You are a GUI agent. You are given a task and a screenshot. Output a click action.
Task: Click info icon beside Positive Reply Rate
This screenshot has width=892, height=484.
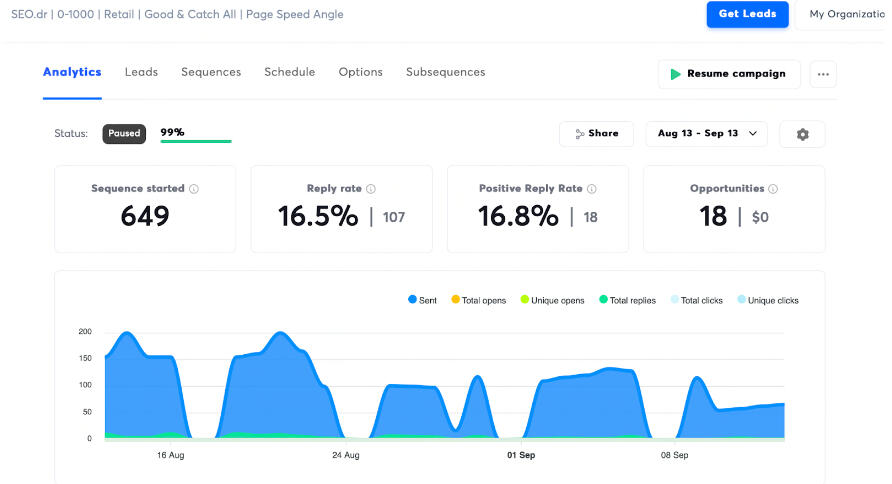[x=593, y=188]
